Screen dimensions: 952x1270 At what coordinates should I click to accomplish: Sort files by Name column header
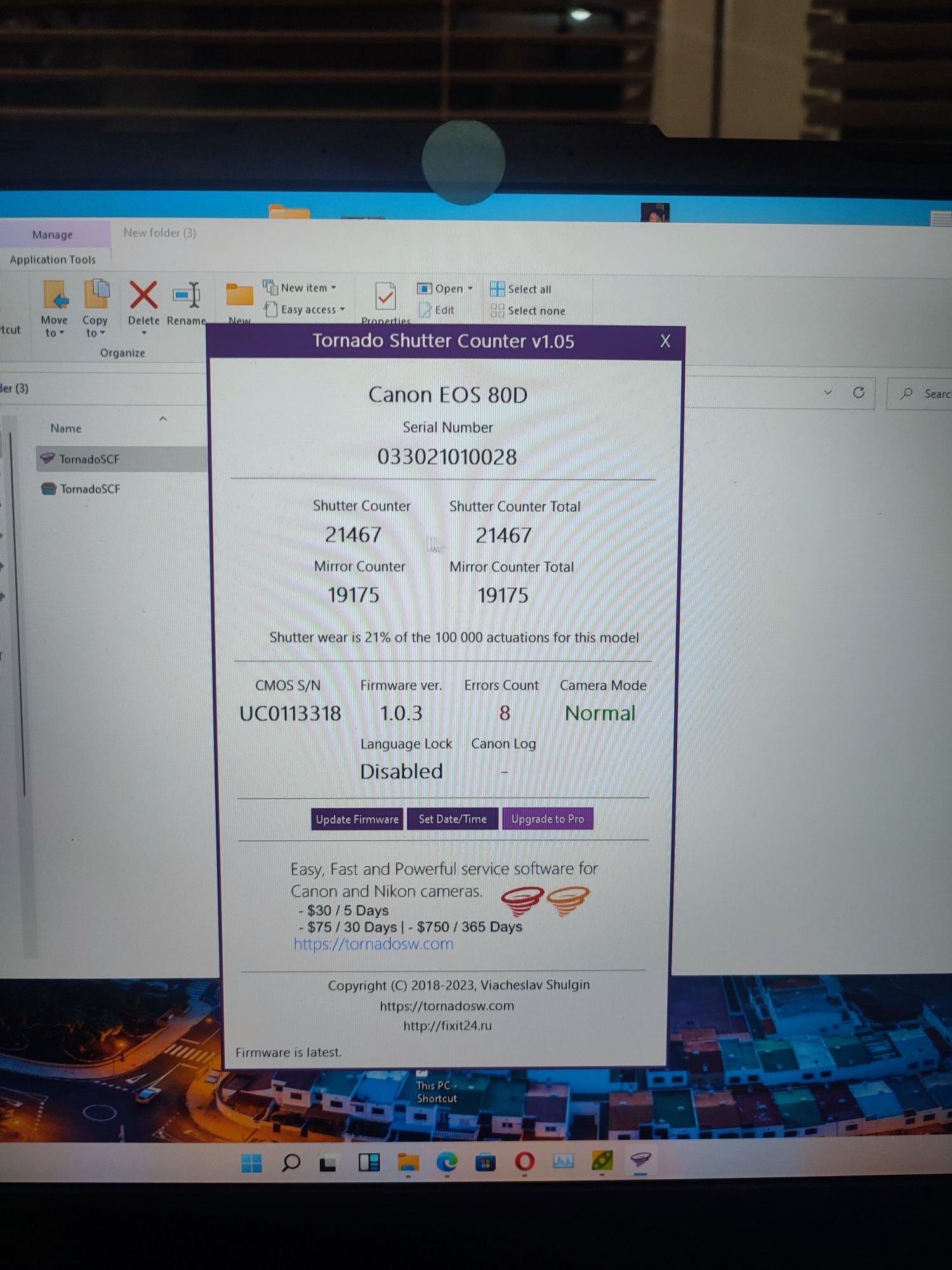coord(66,428)
